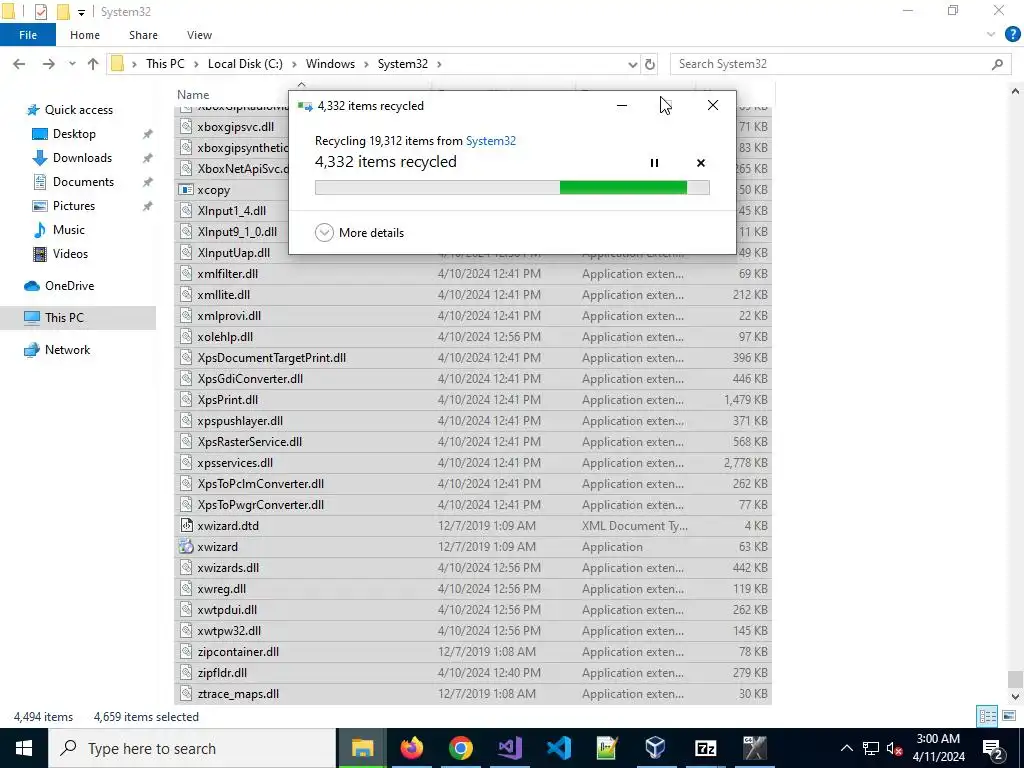
Task: Click the vertical scrollbar thumb
Action: pos(1015,679)
